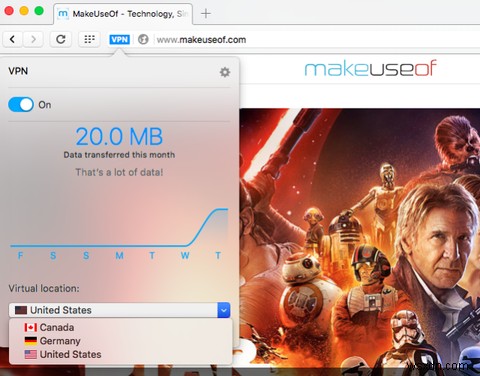Click the M day label on graph
The width and height of the screenshot is (480, 376).
[x=119, y=256]
